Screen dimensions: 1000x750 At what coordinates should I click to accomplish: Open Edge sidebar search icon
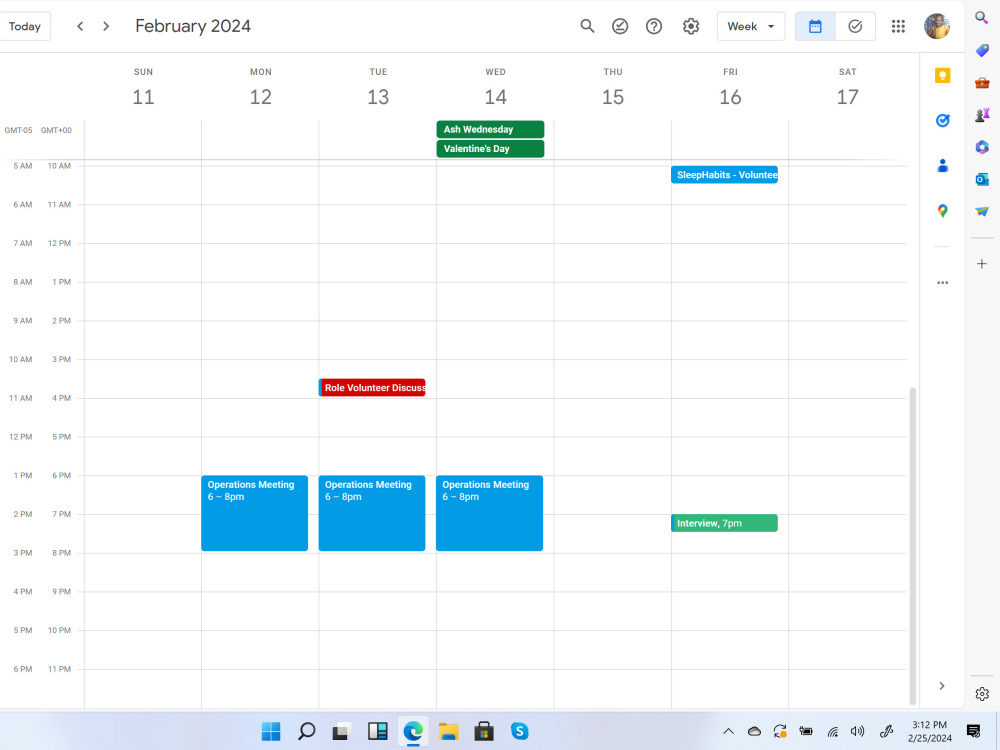coord(982,17)
